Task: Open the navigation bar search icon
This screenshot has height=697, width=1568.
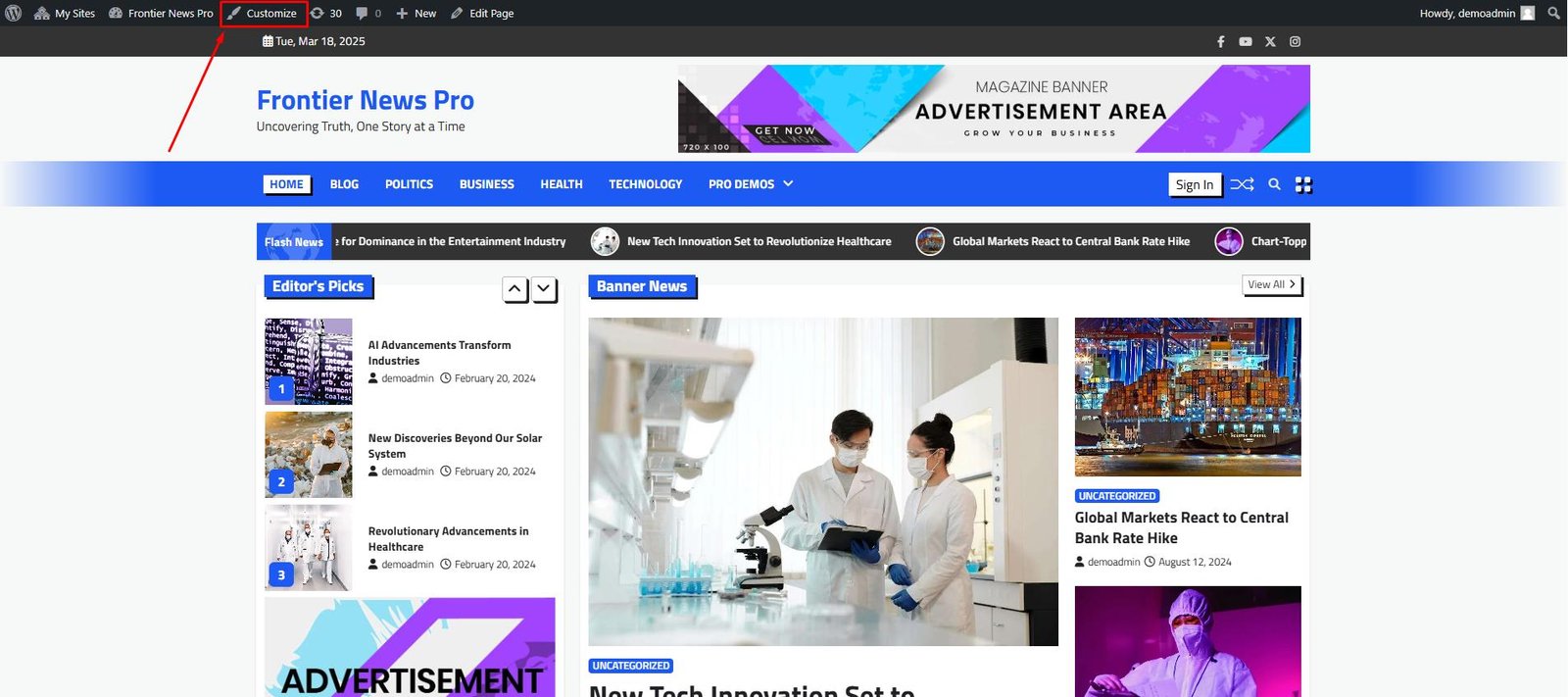Action: [1274, 184]
